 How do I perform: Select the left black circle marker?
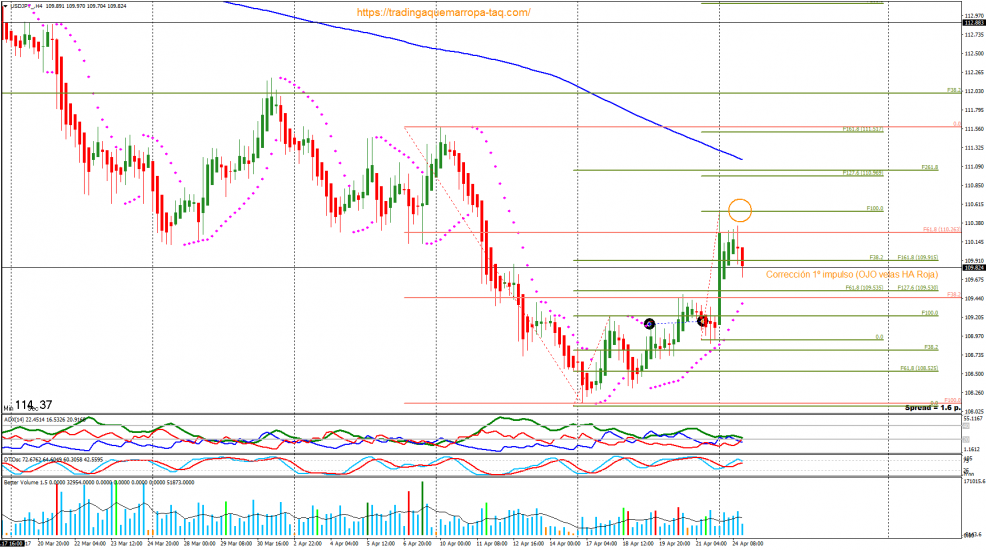pyautogui.click(x=650, y=323)
